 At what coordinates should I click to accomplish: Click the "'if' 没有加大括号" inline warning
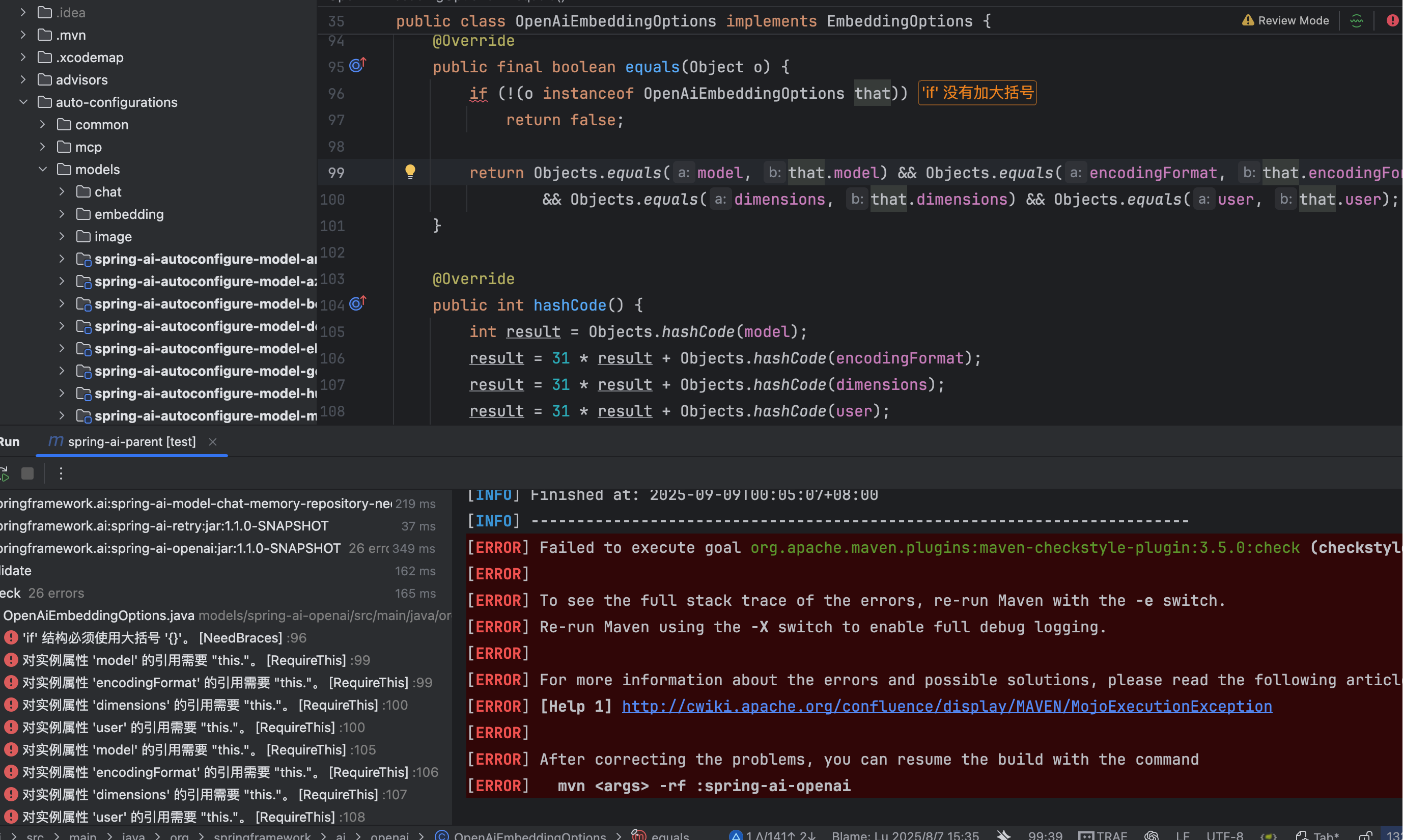(x=977, y=92)
